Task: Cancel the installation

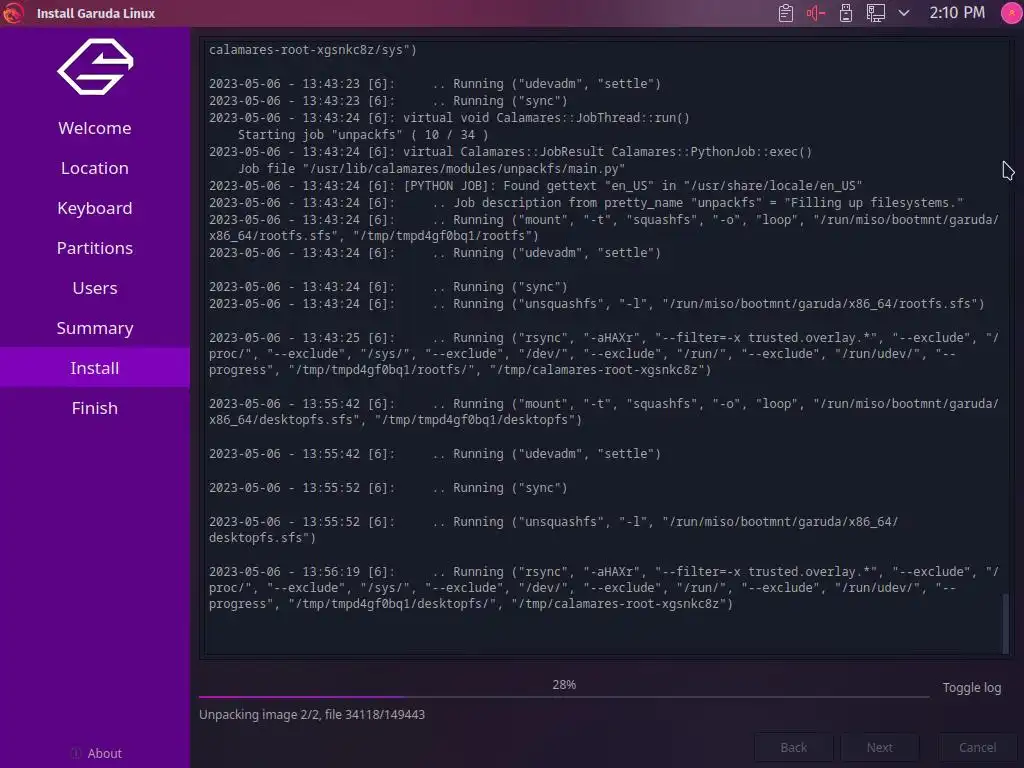Action: [978, 747]
